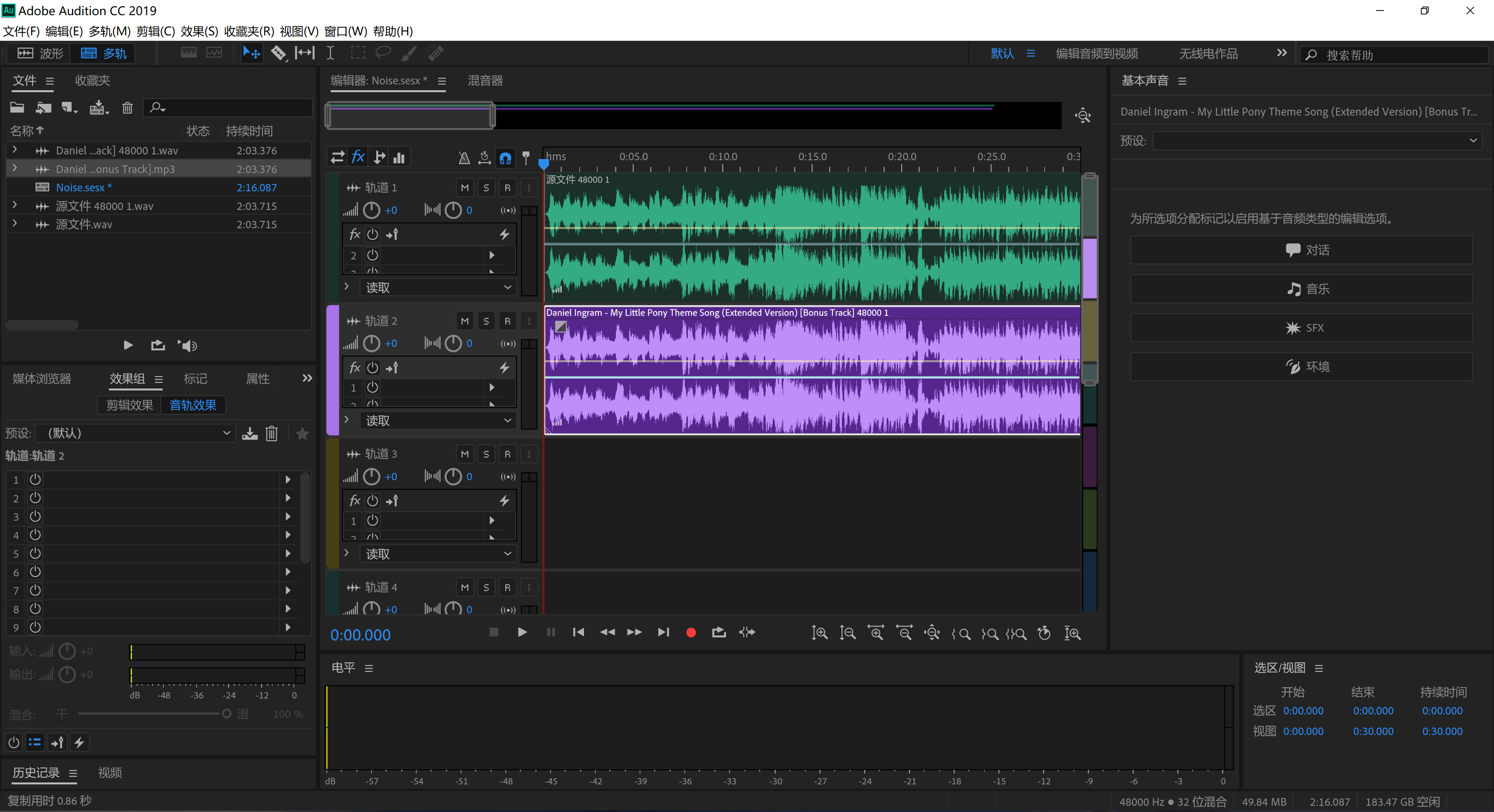Image resolution: width=1494 pixels, height=812 pixels.
Task: Click the 音乐 audio type button
Action: [x=1301, y=289]
